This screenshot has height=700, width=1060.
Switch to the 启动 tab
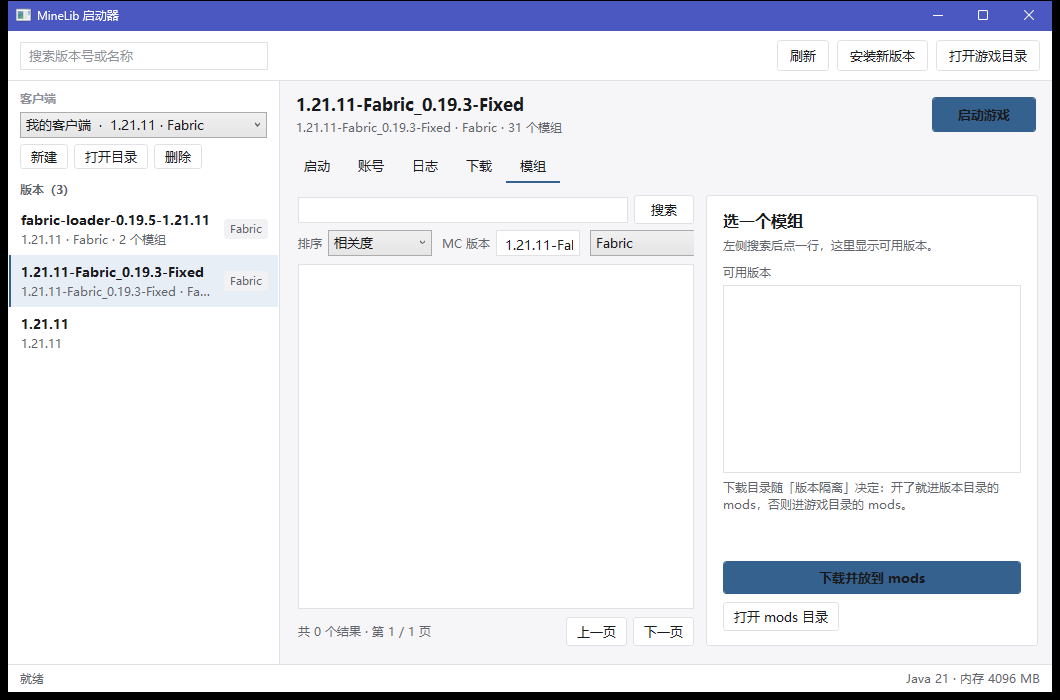(x=317, y=166)
